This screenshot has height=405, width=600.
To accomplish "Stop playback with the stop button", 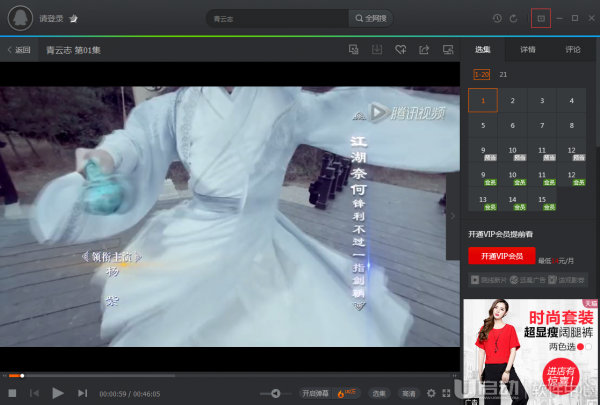I will (x=12, y=393).
